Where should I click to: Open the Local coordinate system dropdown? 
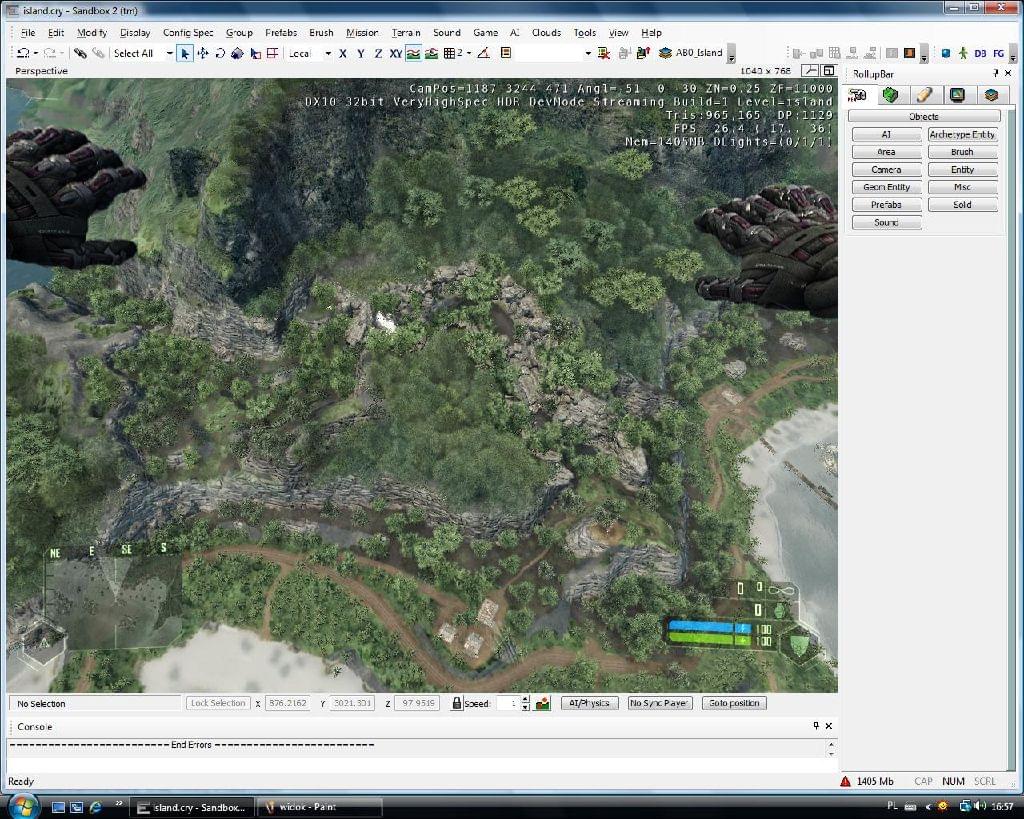click(x=328, y=53)
